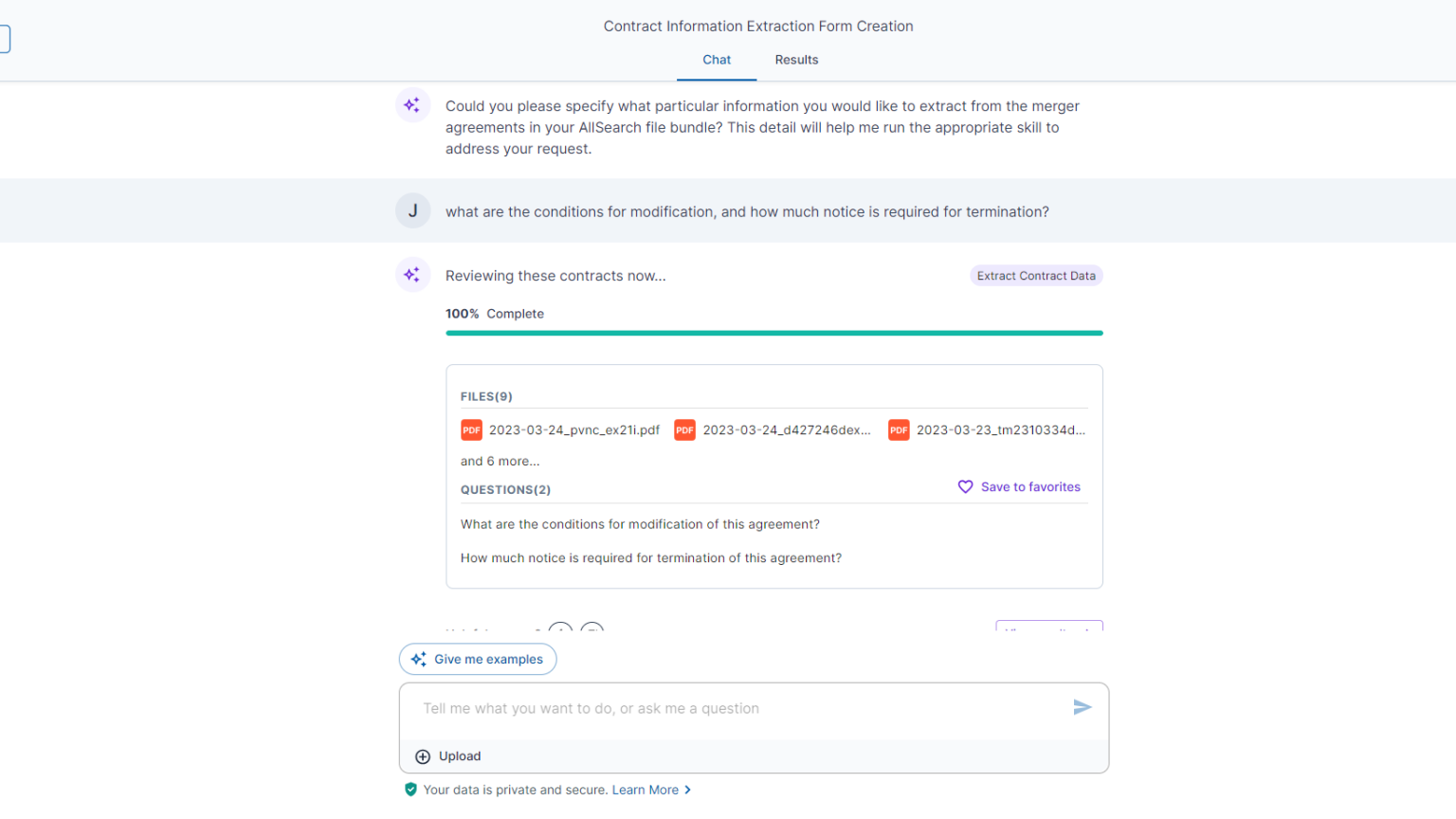Open the 2023-03-24_pvnc_ex21i.pdf file
The image size is (1456, 819).
point(573,430)
